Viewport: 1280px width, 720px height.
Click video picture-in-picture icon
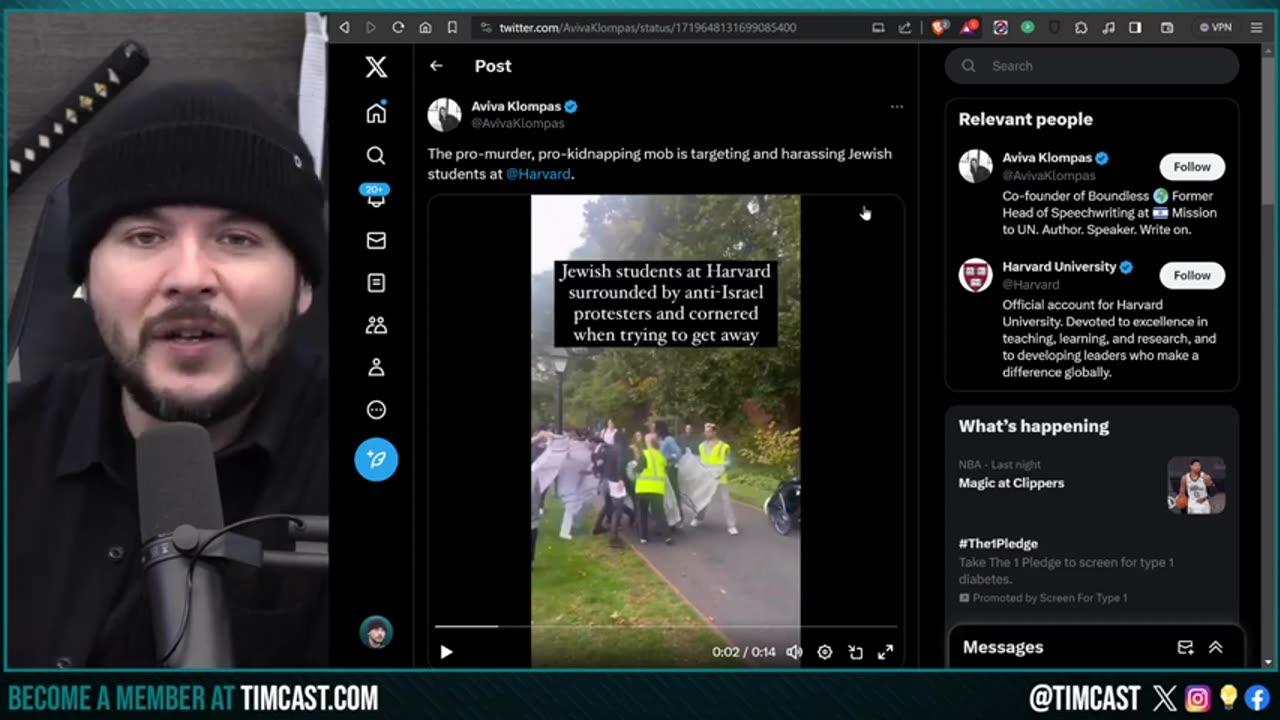pos(856,652)
